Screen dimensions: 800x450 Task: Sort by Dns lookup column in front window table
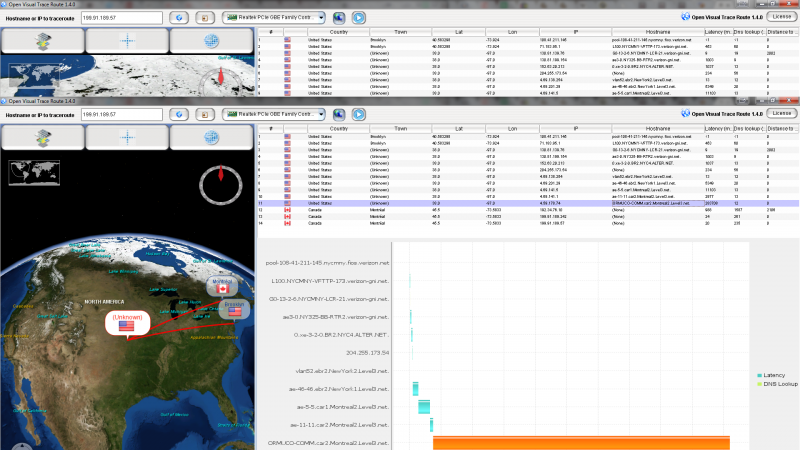coord(749,129)
